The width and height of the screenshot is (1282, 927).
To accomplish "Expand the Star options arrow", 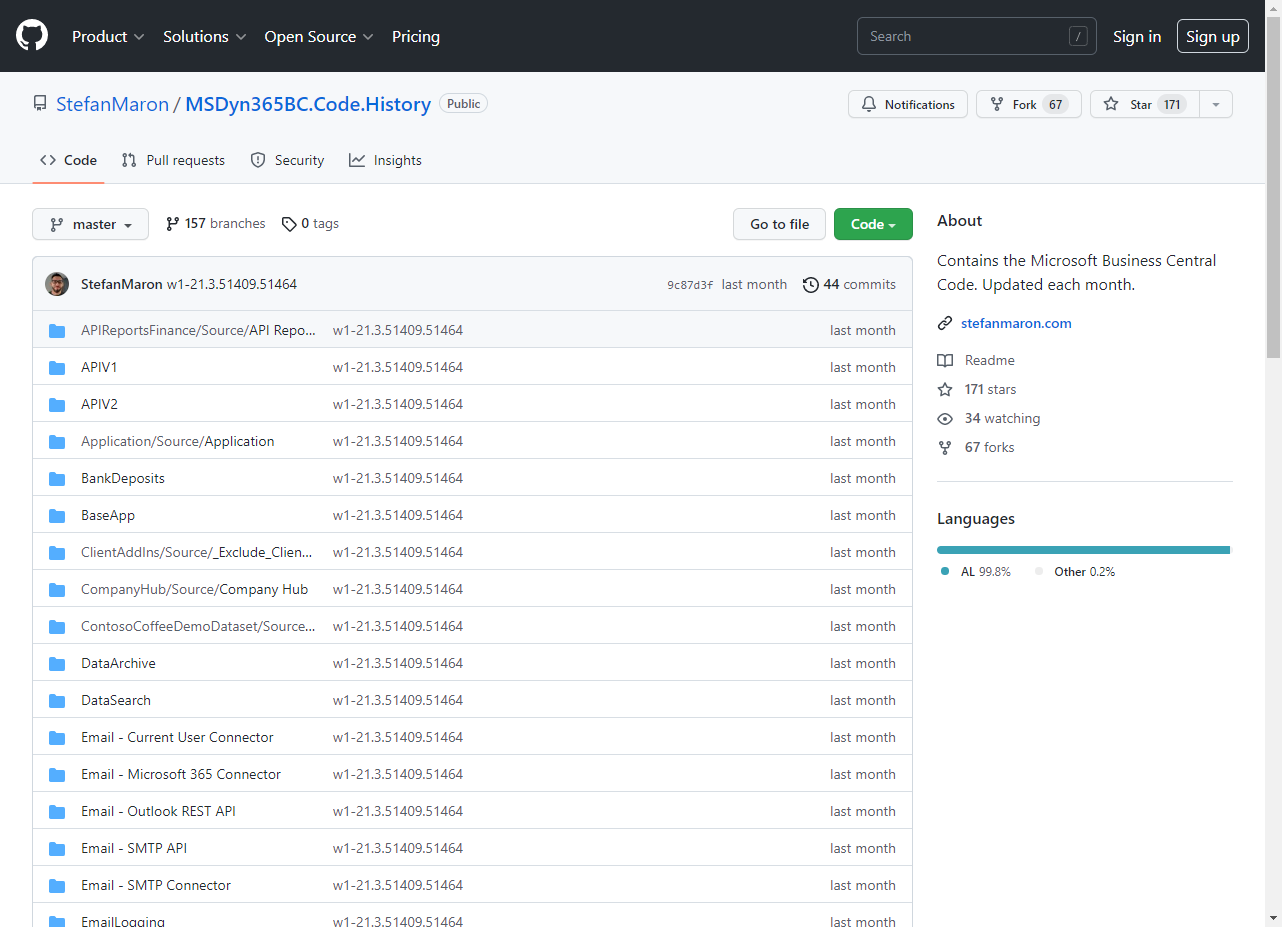I will click(x=1215, y=103).
